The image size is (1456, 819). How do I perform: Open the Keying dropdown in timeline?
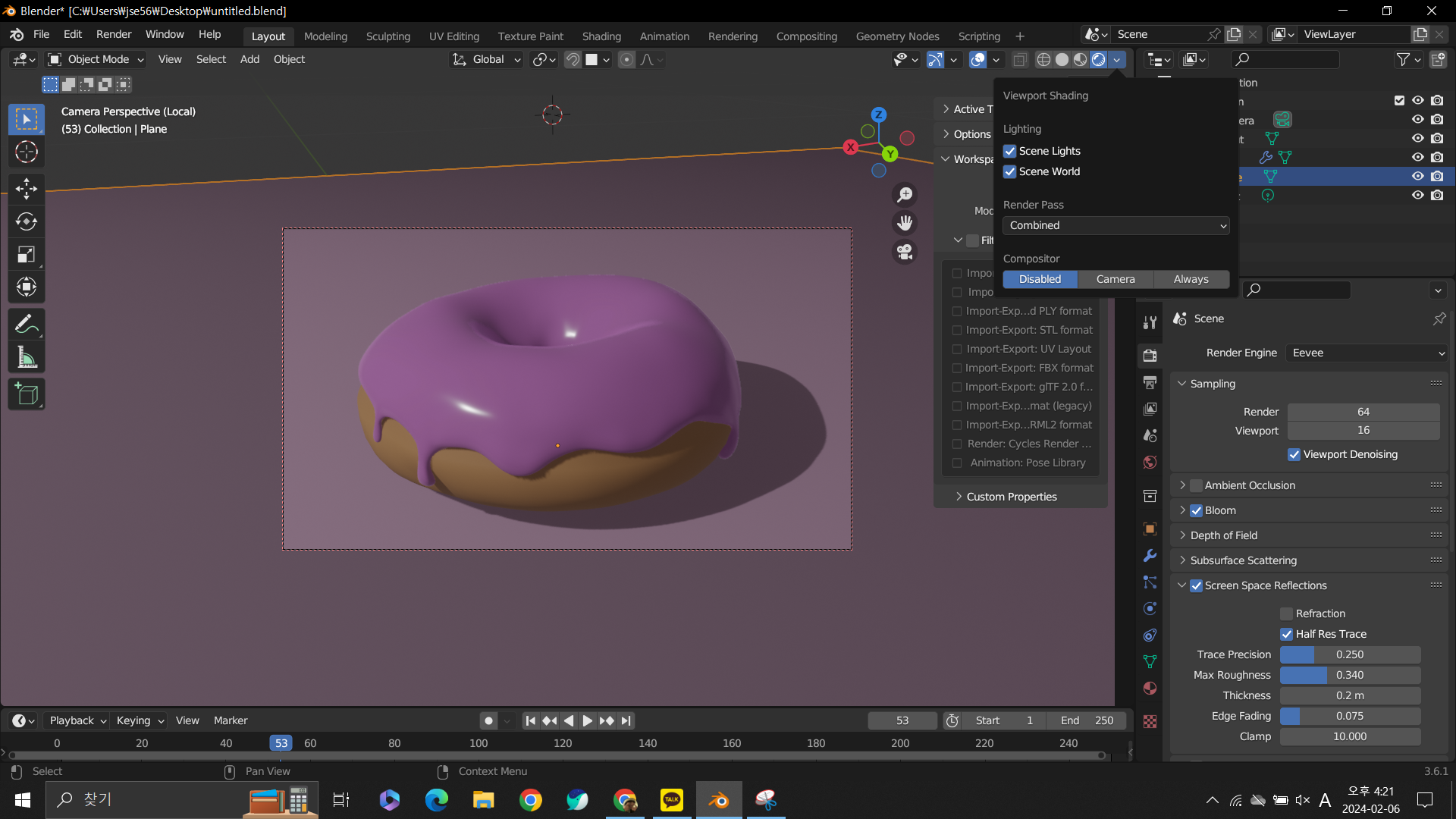(140, 720)
